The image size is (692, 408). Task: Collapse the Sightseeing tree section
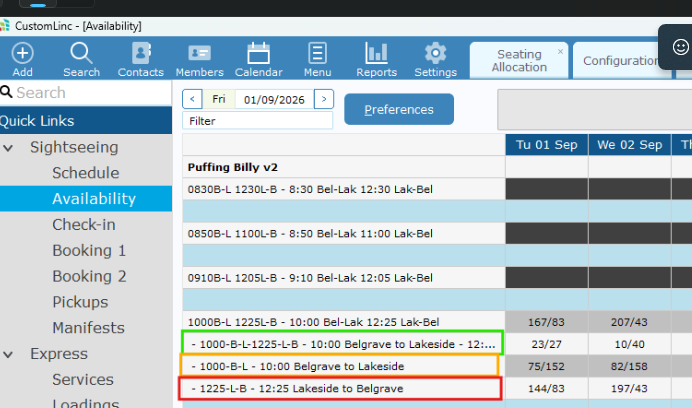pos(8,147)
